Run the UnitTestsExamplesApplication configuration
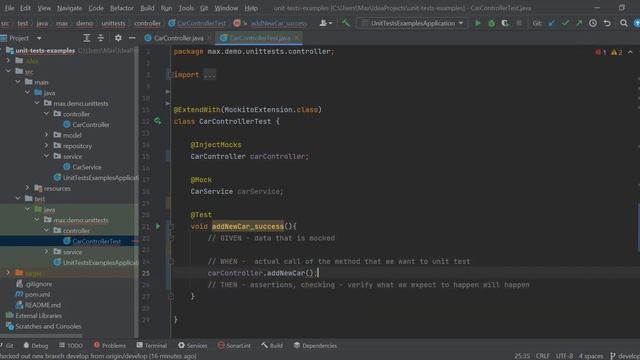 477,23
